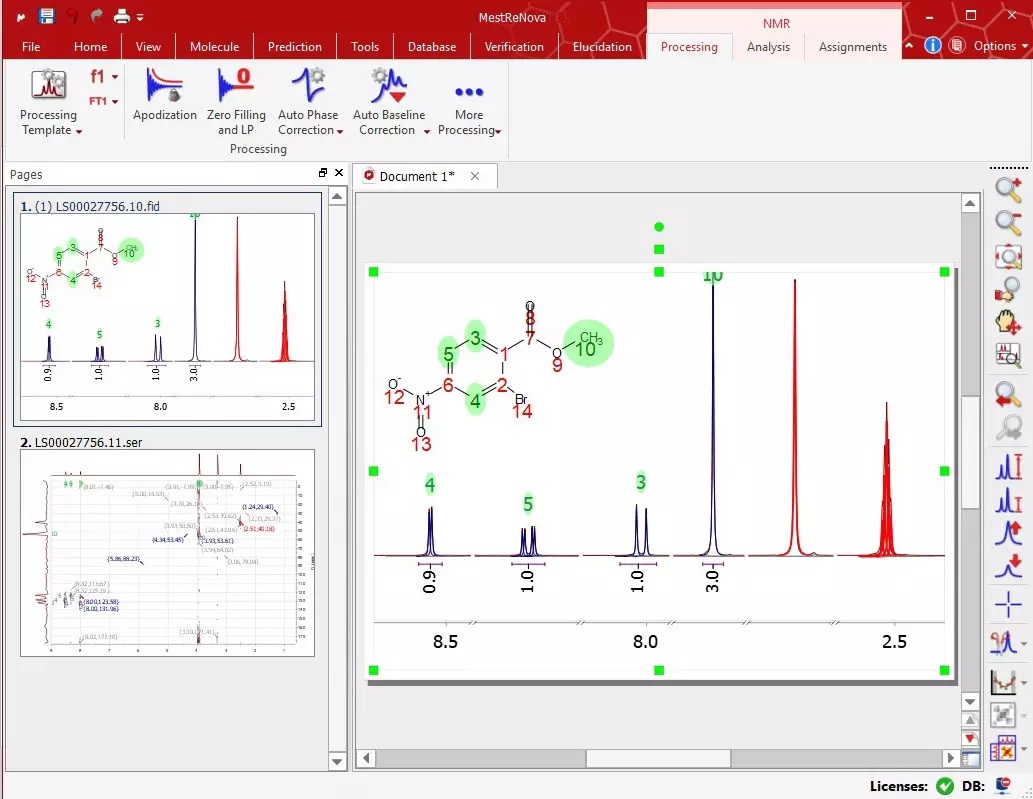Click the Print icon in quick access bar
The image size is (1033, 799).
click(120, 14)
